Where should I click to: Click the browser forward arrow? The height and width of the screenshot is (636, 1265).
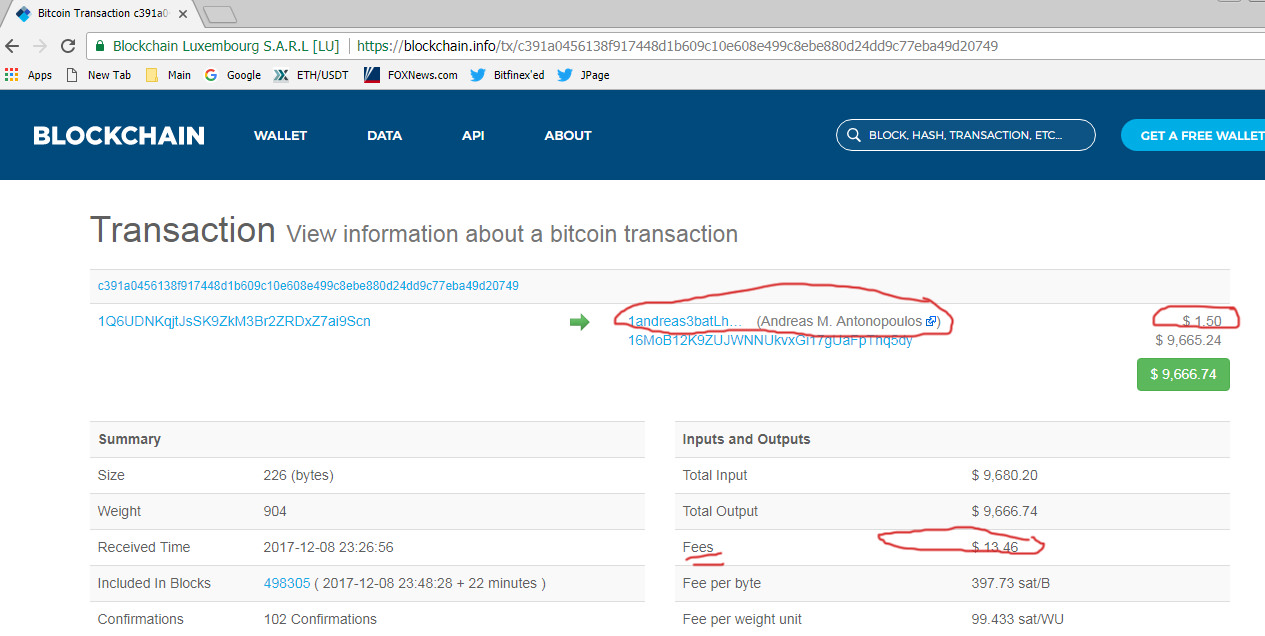coord(40,46)
